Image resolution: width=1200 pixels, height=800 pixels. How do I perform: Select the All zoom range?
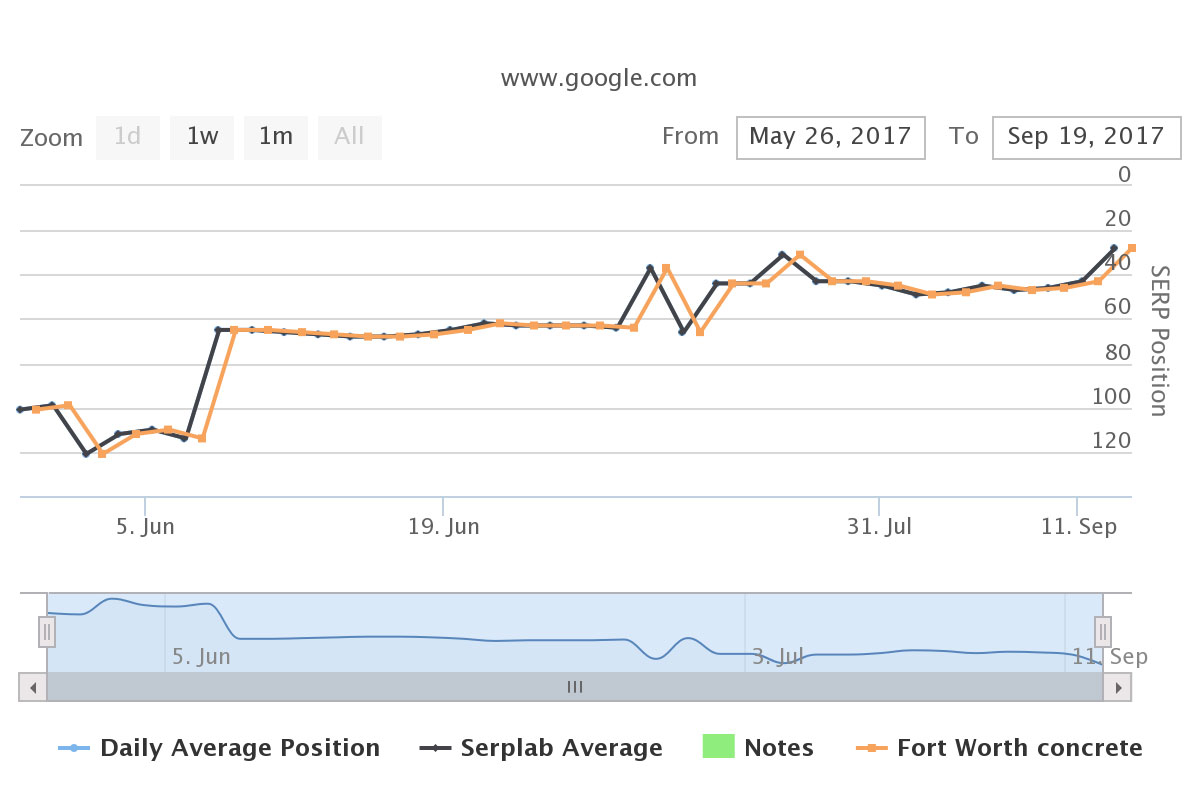pos(349,137)
